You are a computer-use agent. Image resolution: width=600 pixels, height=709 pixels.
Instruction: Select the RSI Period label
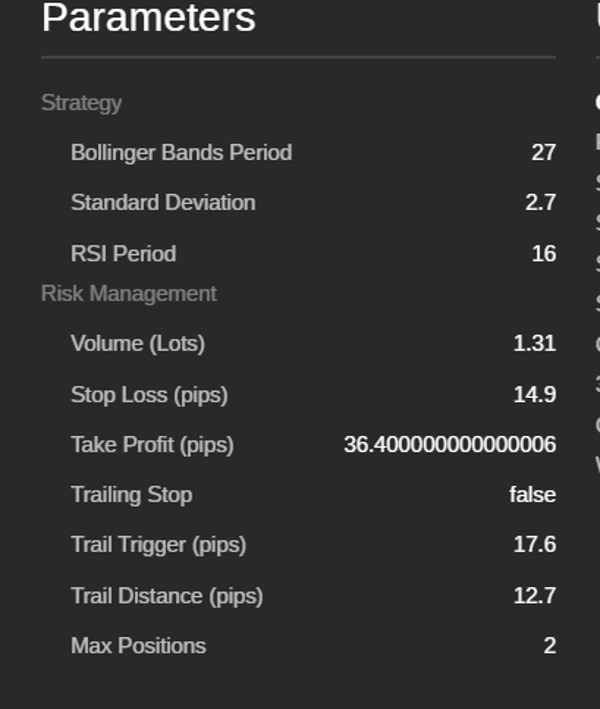pos(123,254)
